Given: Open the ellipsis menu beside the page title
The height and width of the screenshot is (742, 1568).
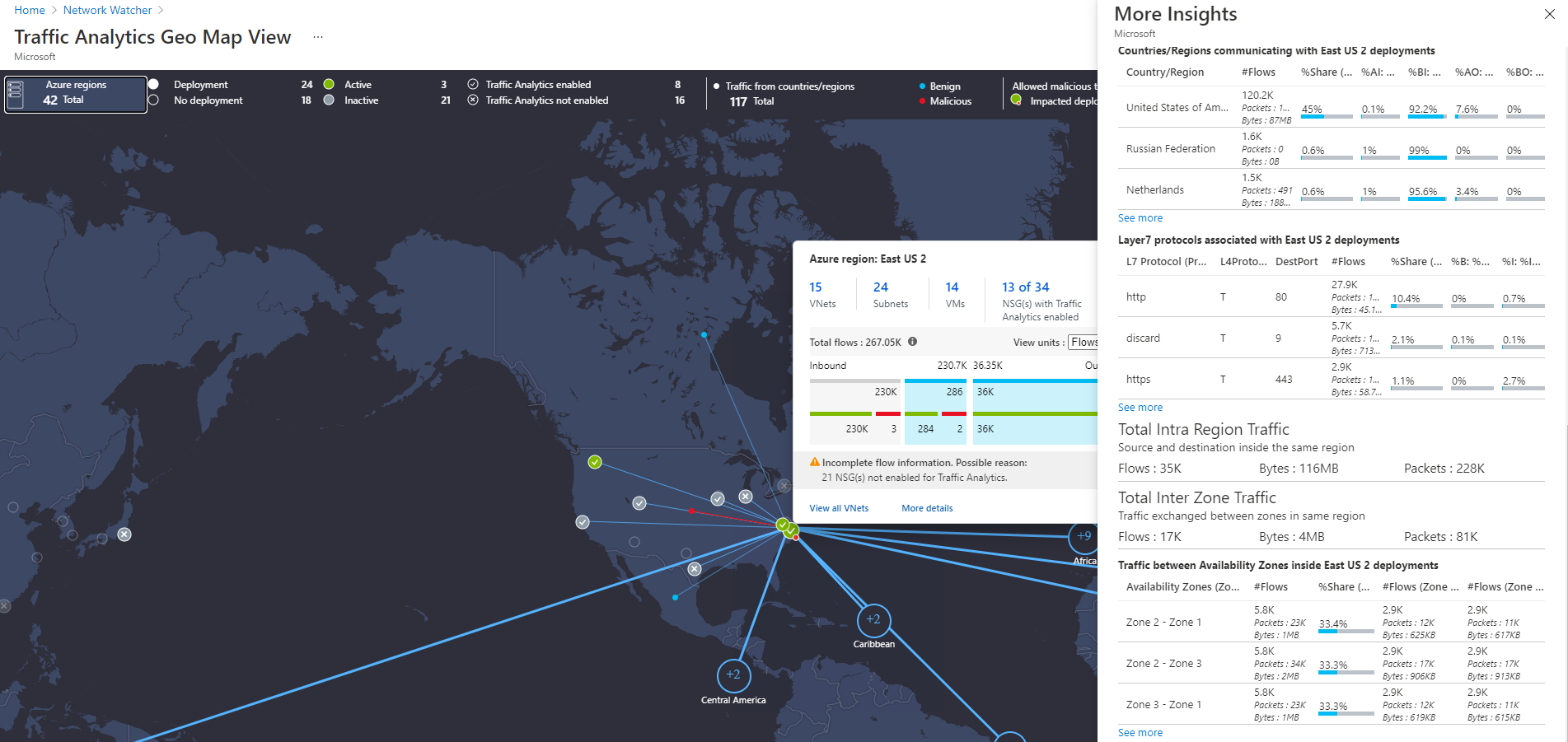Looking at the screenshot, I should [318, 37].
